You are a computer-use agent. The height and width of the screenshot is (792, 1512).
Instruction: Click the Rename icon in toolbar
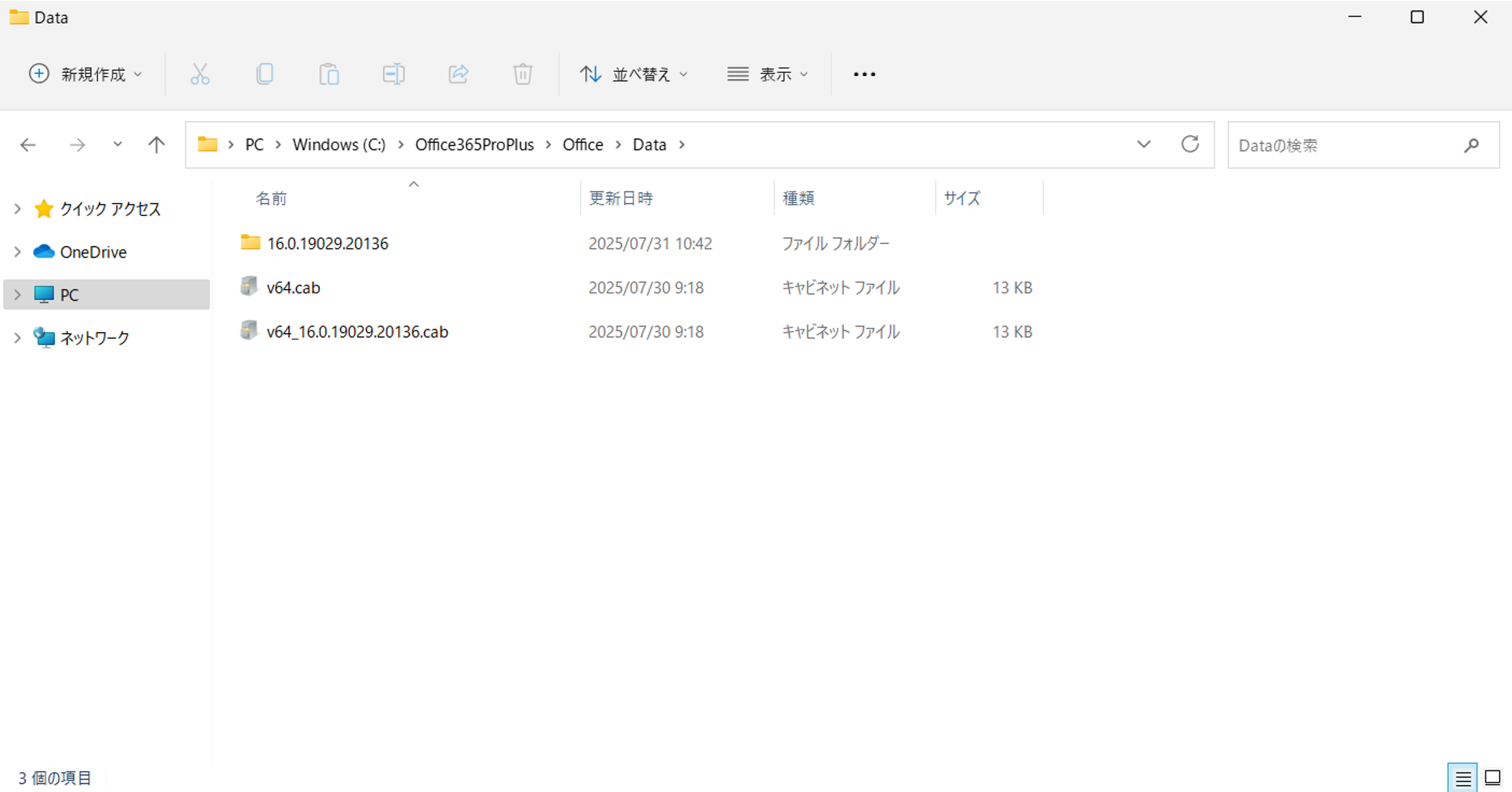coord(394,74)
